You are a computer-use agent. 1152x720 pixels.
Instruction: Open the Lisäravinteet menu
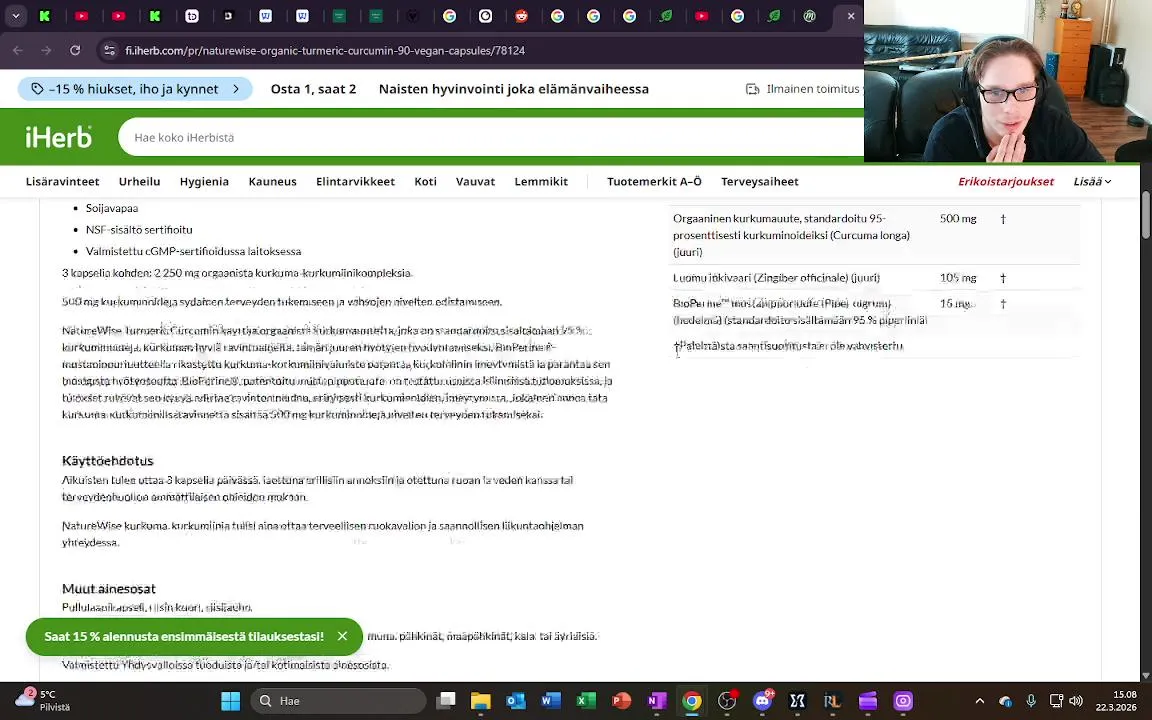click(x=62, y=181)
